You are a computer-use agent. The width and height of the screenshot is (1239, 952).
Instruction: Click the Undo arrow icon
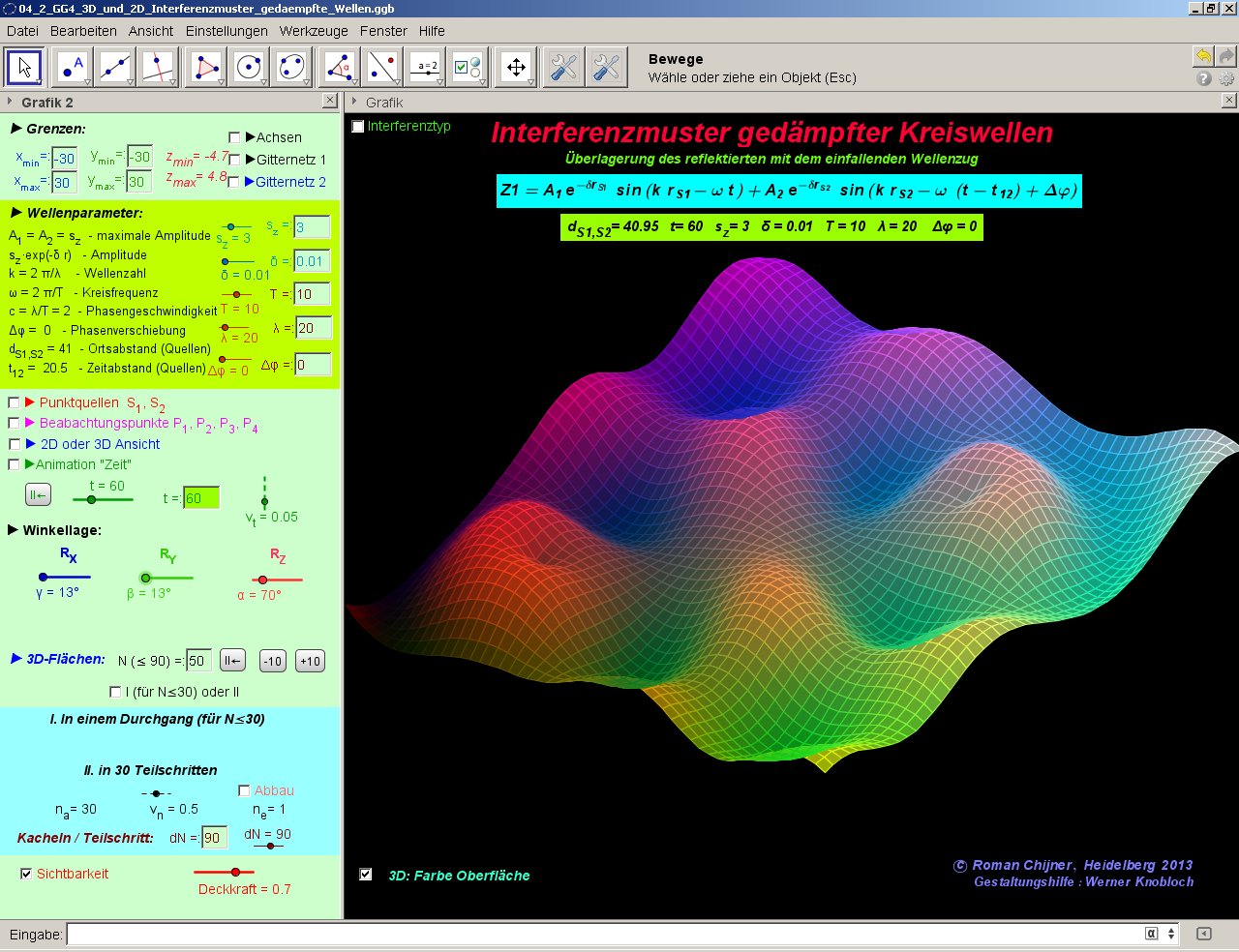(1202, 56)
